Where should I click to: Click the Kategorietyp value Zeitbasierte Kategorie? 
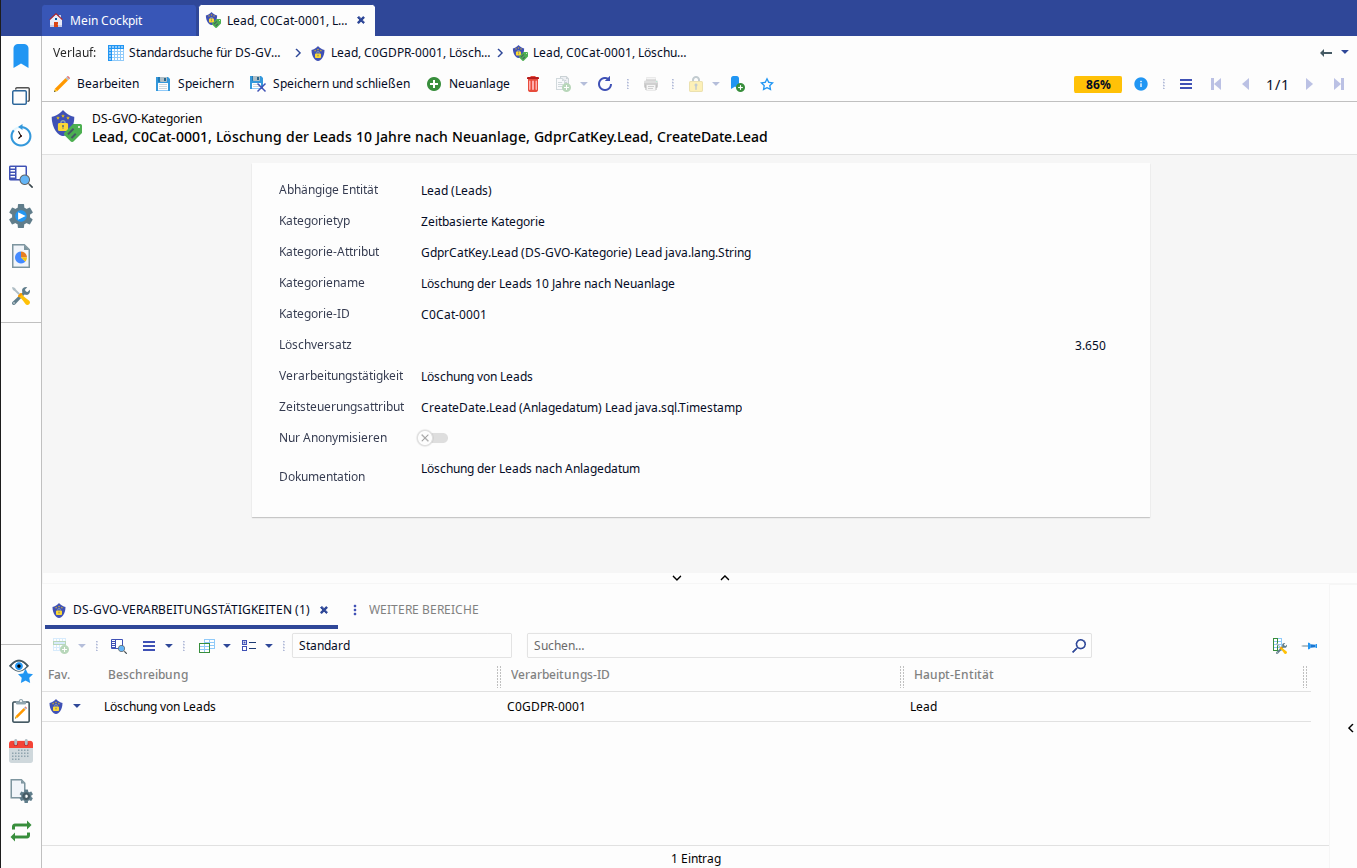483,221
